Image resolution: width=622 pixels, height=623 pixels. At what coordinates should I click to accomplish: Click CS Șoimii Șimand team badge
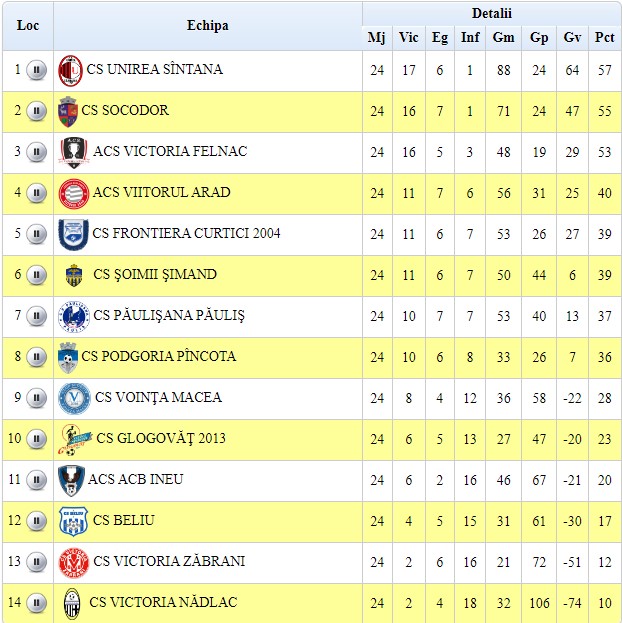click(x=73, y=275)
